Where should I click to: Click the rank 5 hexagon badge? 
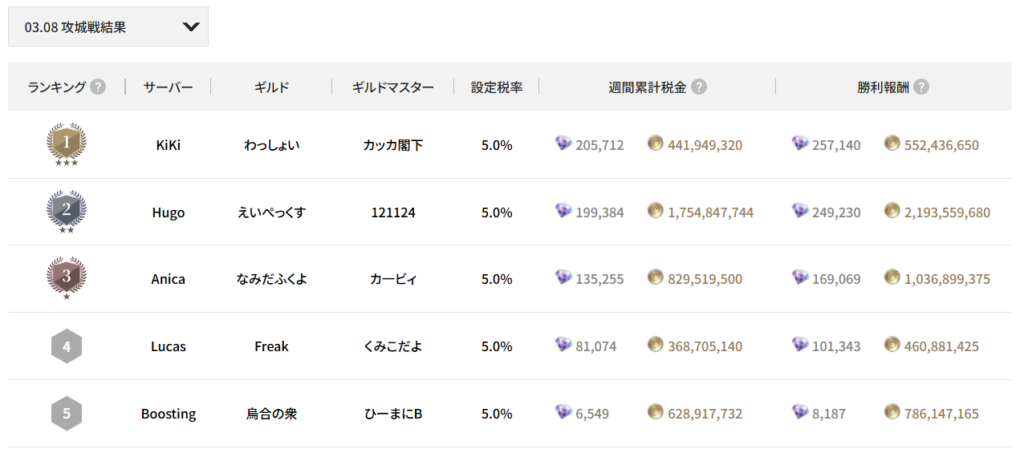(x=66, y=413)
